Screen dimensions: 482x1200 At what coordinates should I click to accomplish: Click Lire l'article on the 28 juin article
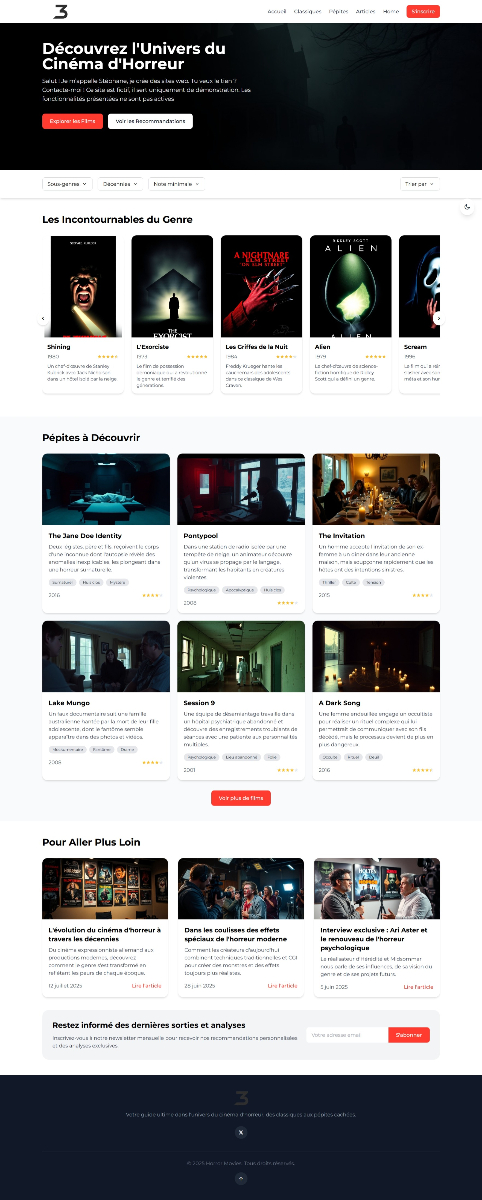point(282,986)
